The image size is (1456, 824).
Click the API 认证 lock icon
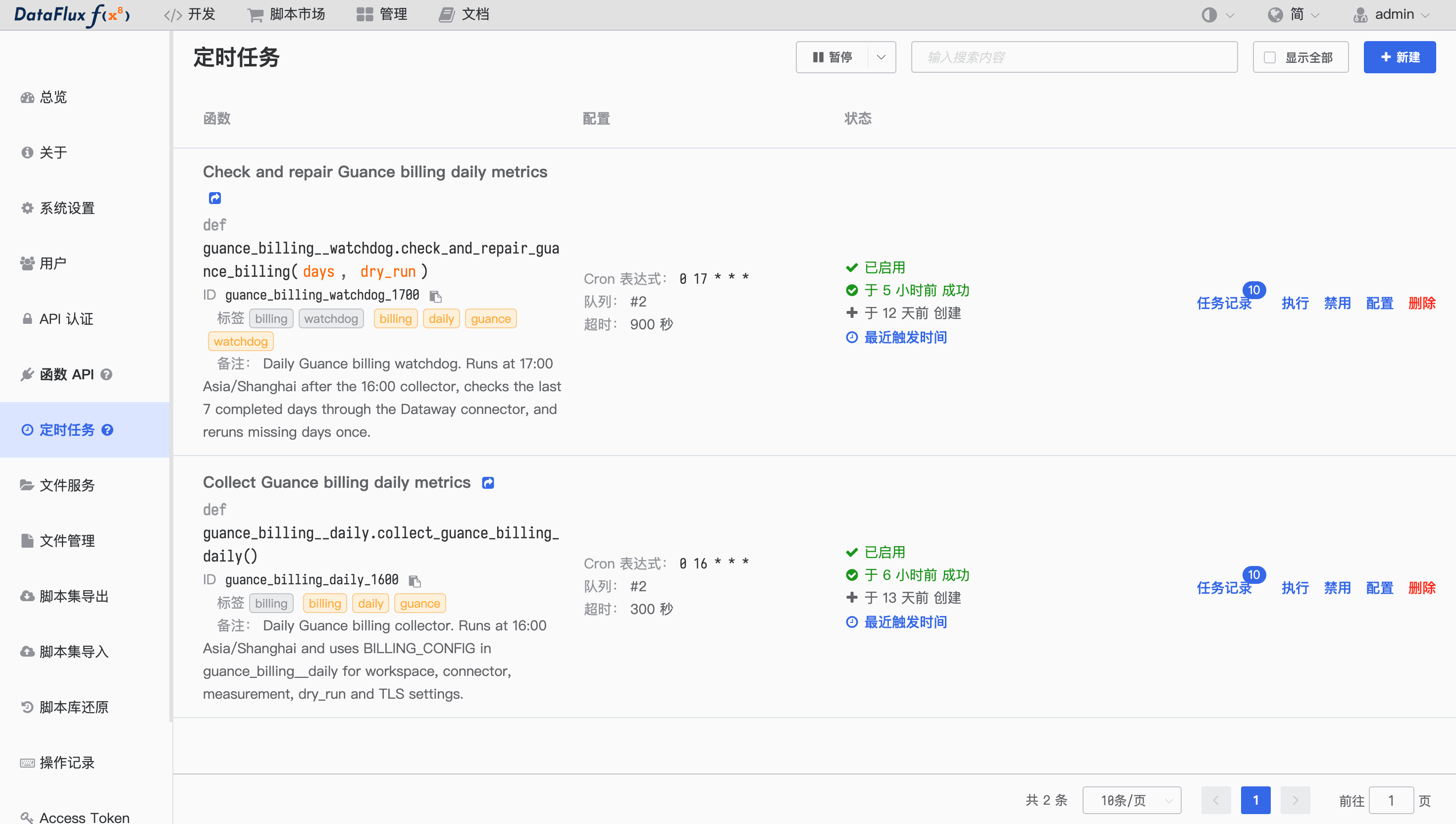pos(27,319)
